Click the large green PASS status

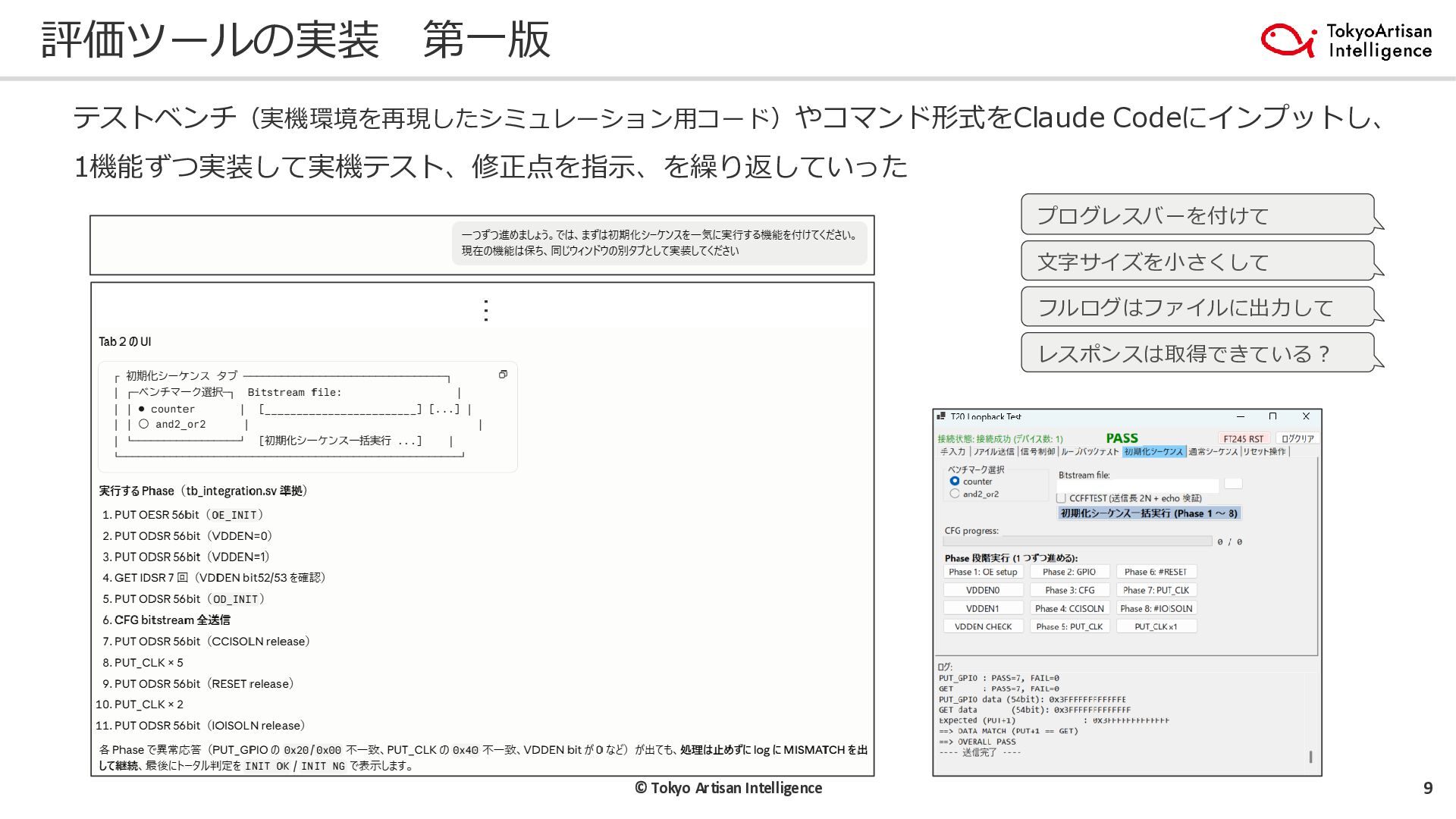tap(1122, 438)
